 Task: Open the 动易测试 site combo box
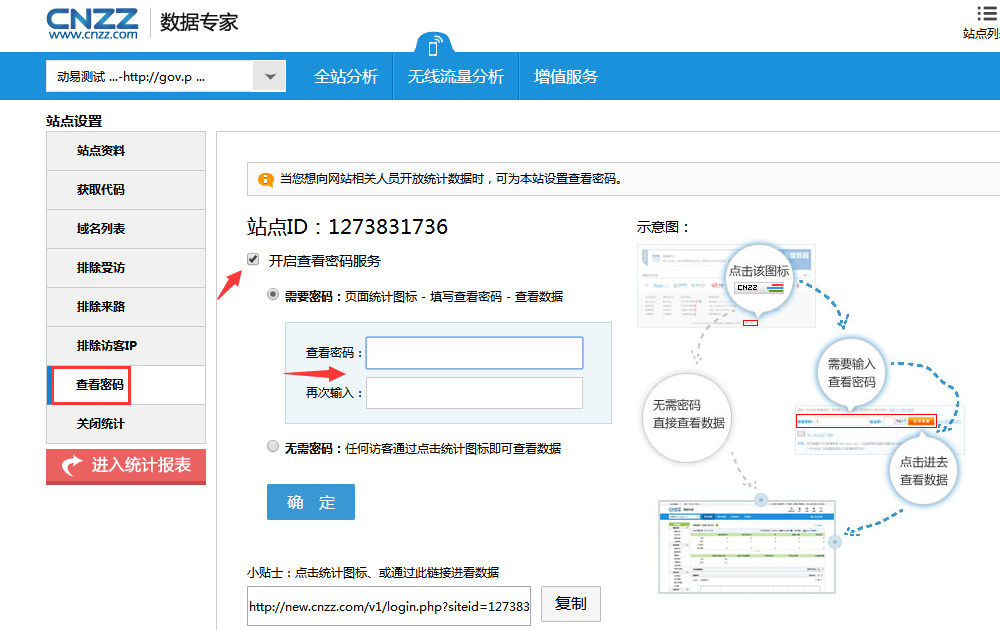(x=150, y=76)
